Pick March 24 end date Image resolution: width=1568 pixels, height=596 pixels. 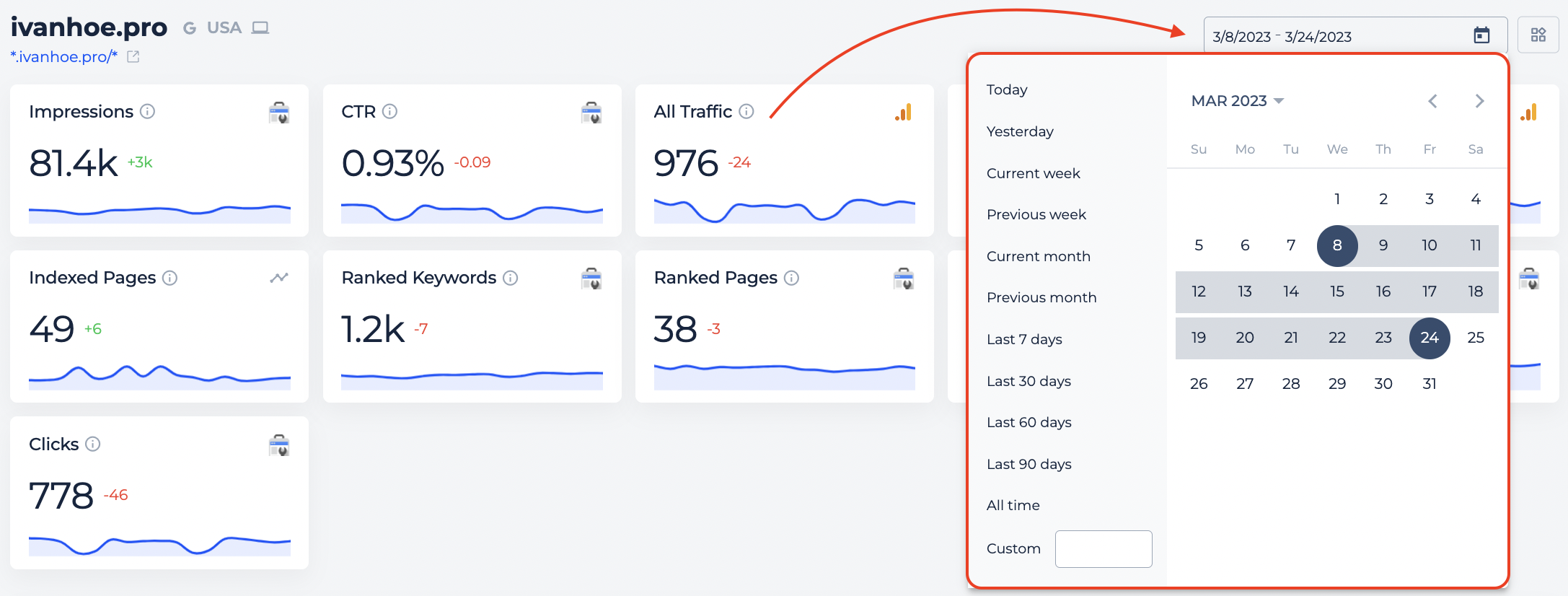pos(1430,338)
